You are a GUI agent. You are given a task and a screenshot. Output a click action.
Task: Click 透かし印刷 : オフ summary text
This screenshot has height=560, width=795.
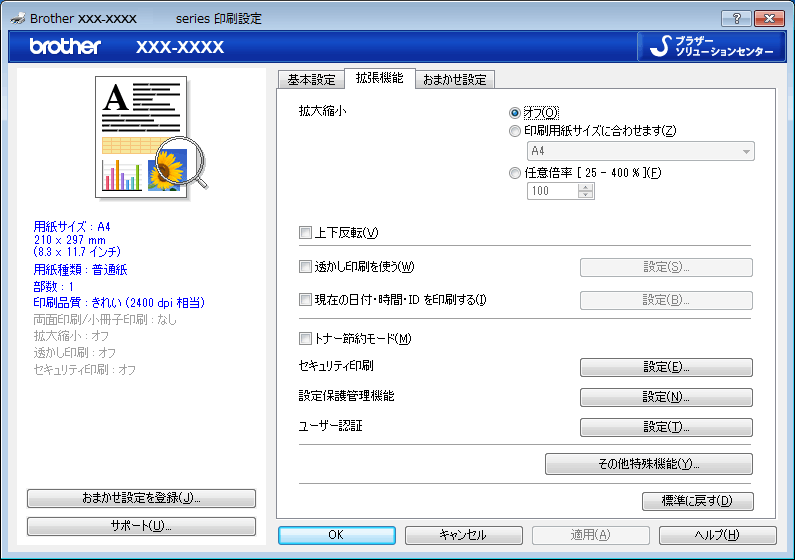pyautogui.click(x=75, y=353)
